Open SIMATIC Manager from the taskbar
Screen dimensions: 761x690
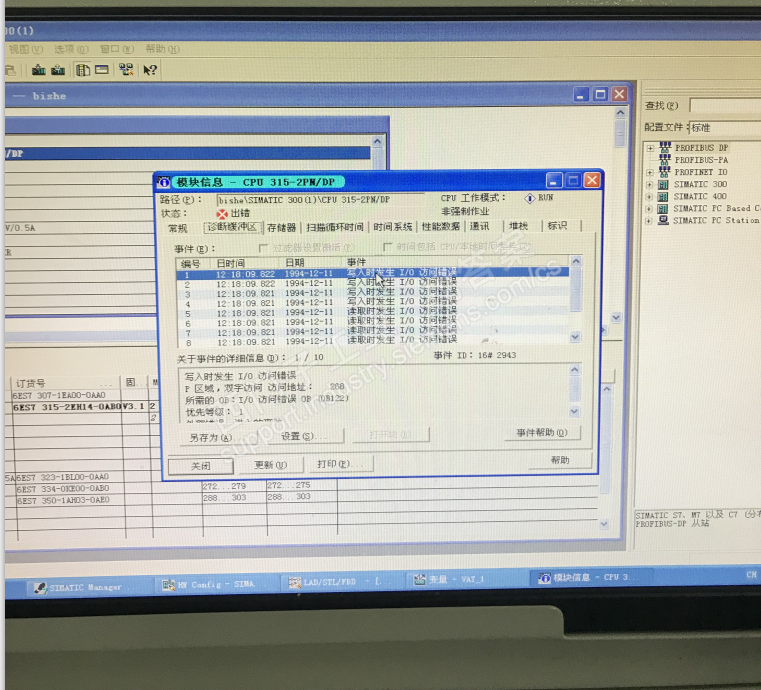click(86, 587)
